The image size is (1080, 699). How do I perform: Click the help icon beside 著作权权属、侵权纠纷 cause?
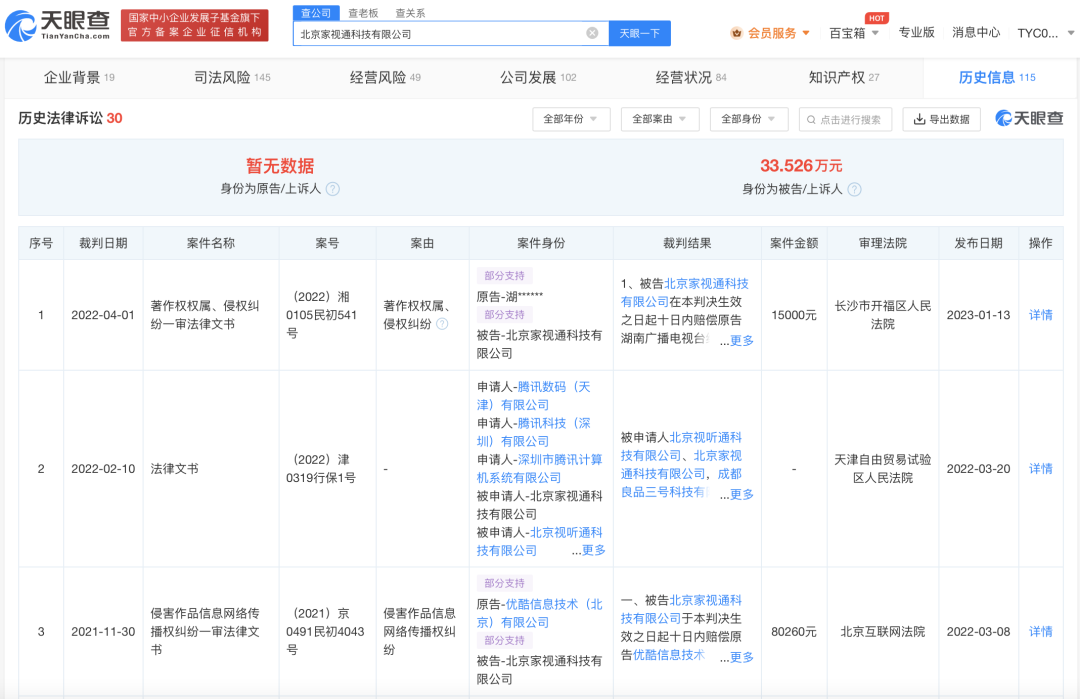tap(442, 324)
